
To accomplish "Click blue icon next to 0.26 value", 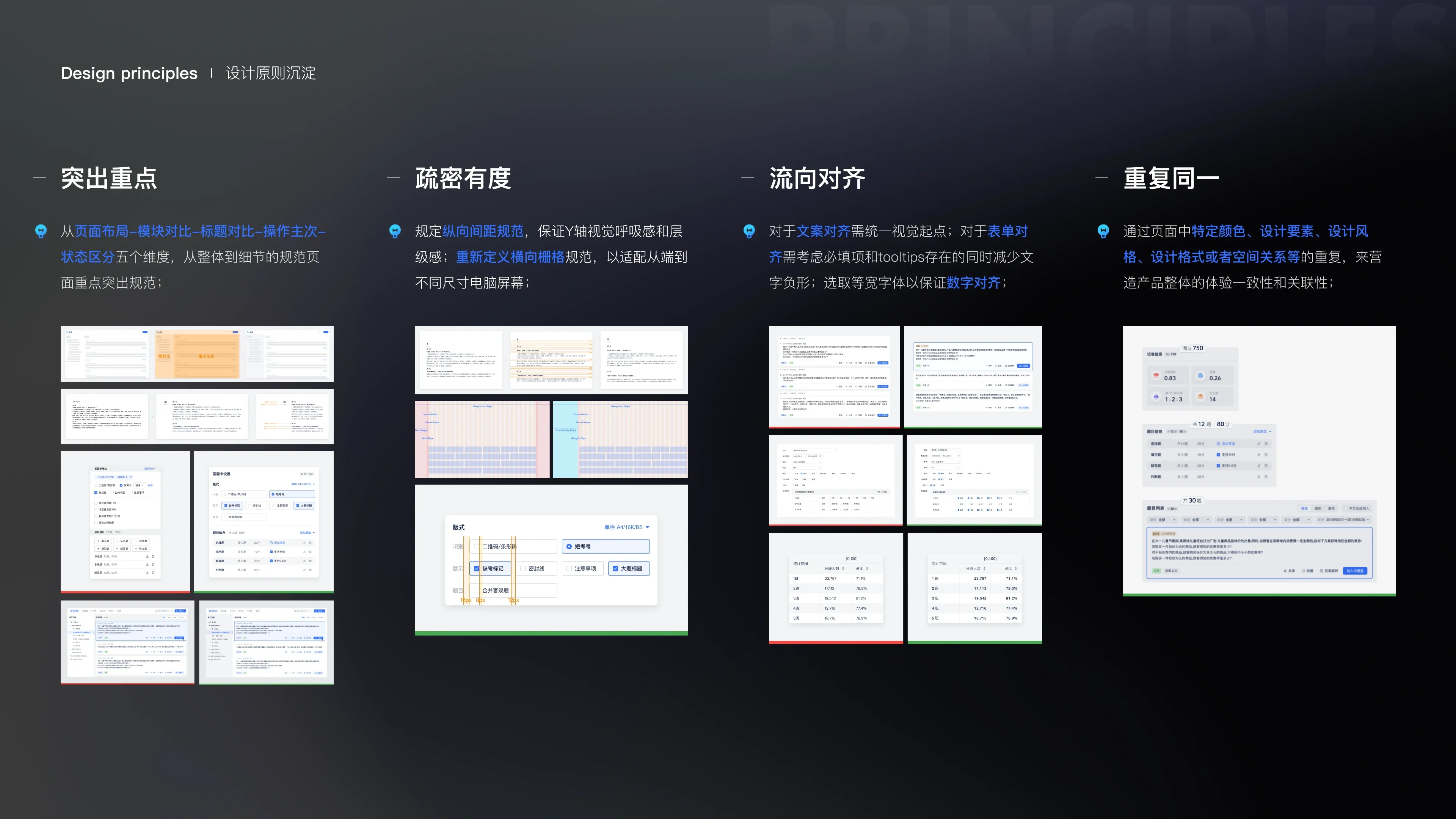I will click(1201, 375).
